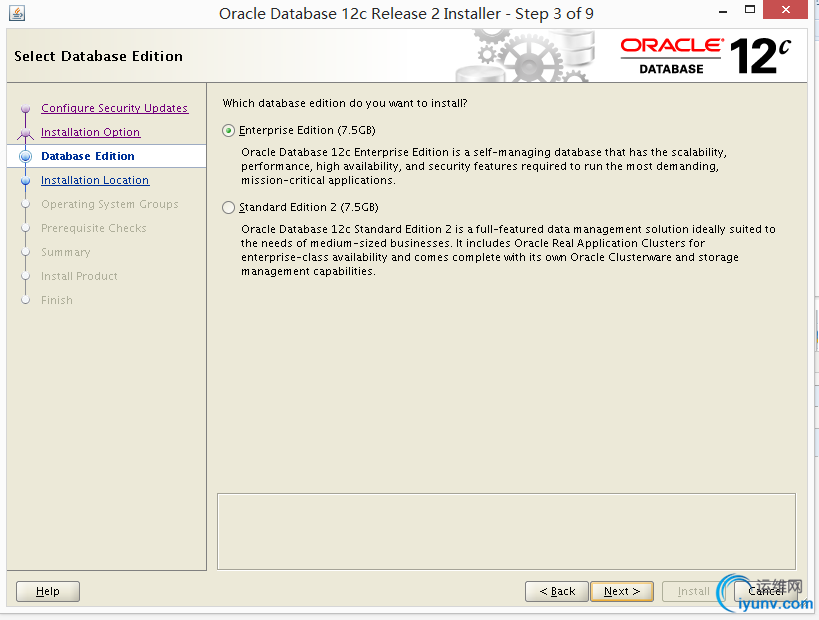Image resolution: width=819 pixels, height=620 pixels.
Task: Click the Database Edition step bullet icon
Action: click(25, 156)
